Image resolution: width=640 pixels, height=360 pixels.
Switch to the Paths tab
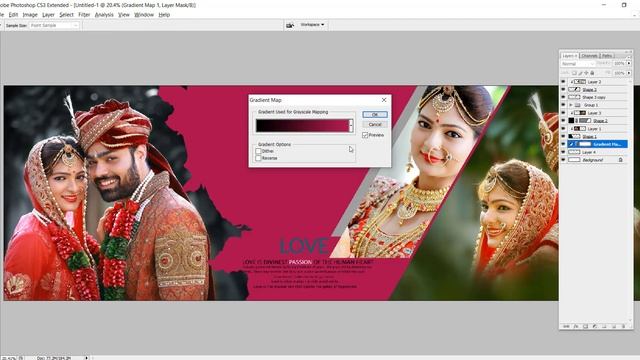click(607, 56)
